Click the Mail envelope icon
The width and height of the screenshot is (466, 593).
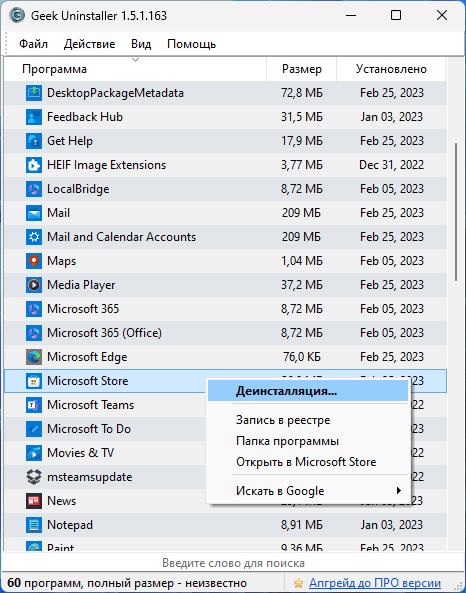point(34,213)
